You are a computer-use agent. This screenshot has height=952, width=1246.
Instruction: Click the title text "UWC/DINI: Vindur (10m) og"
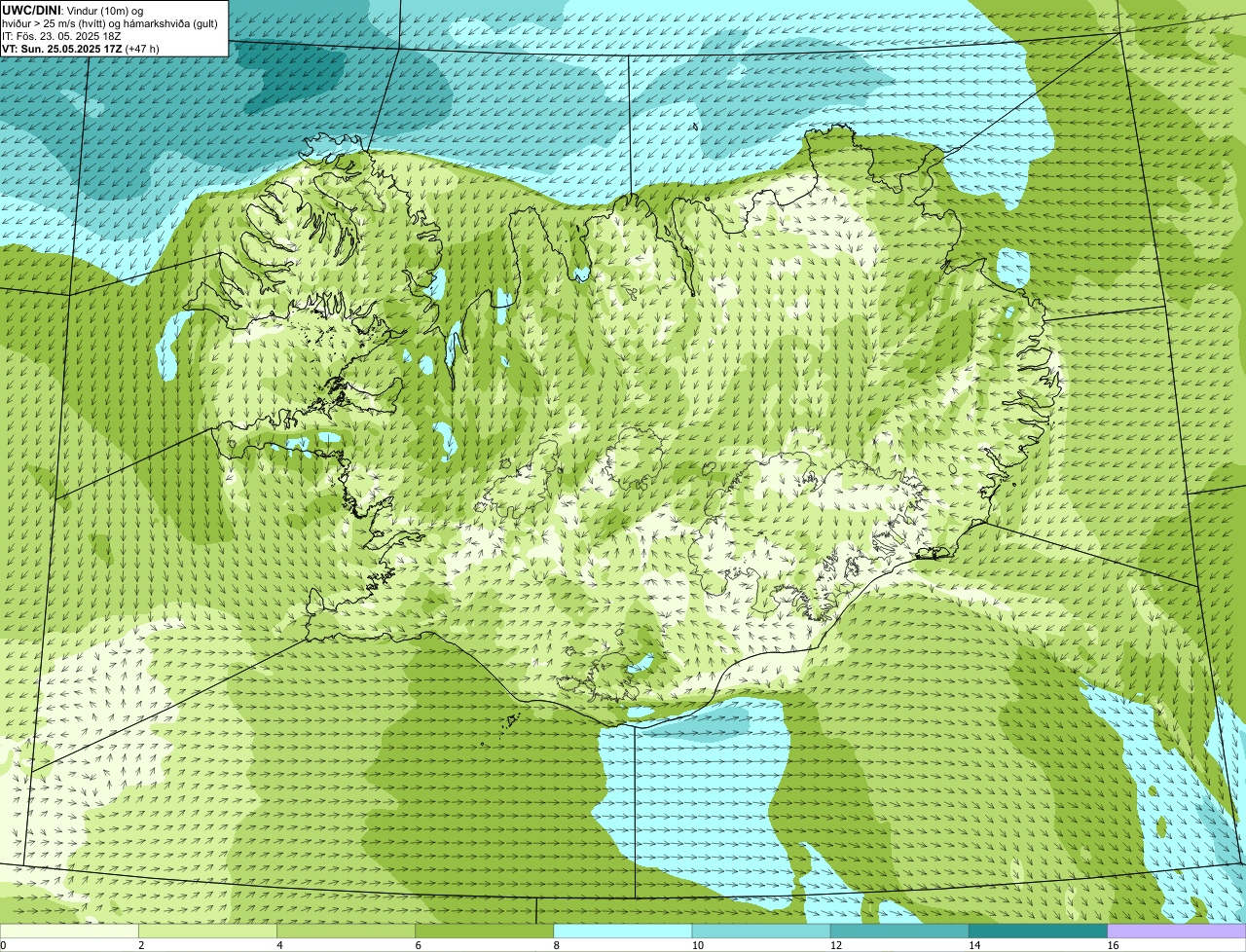[x=73, y=10]
